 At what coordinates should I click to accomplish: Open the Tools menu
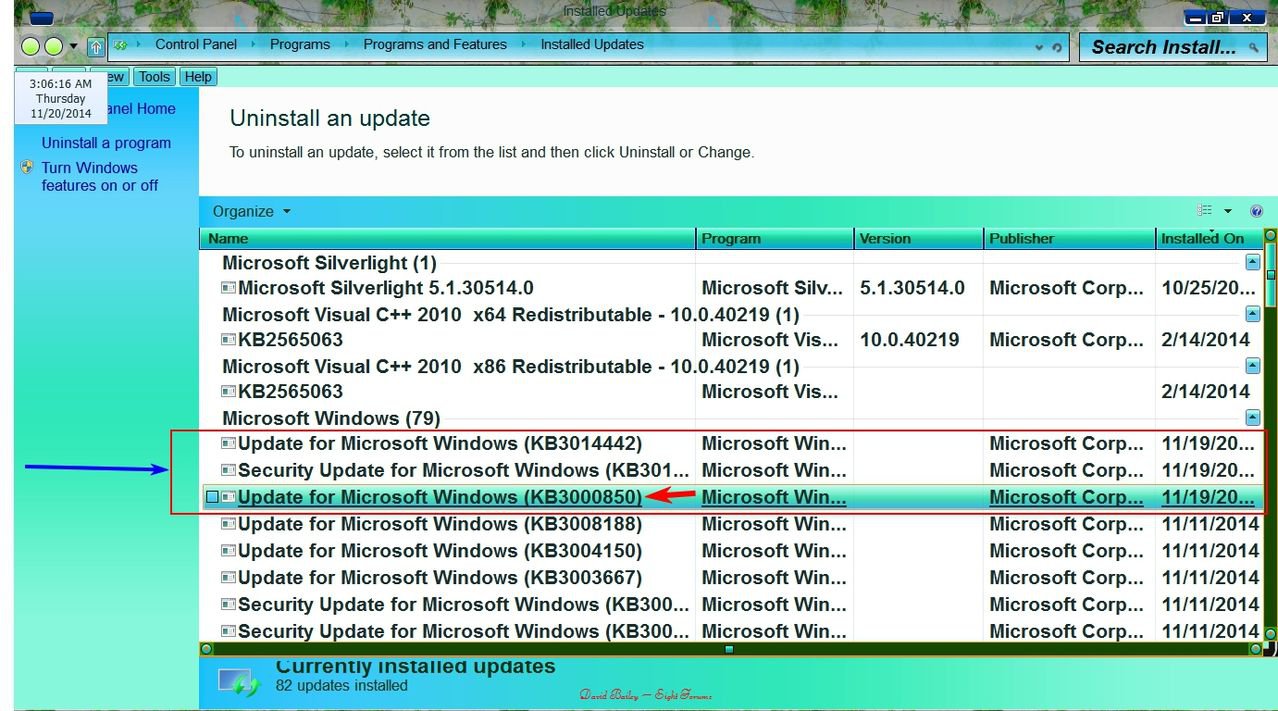tap(154, 77)
